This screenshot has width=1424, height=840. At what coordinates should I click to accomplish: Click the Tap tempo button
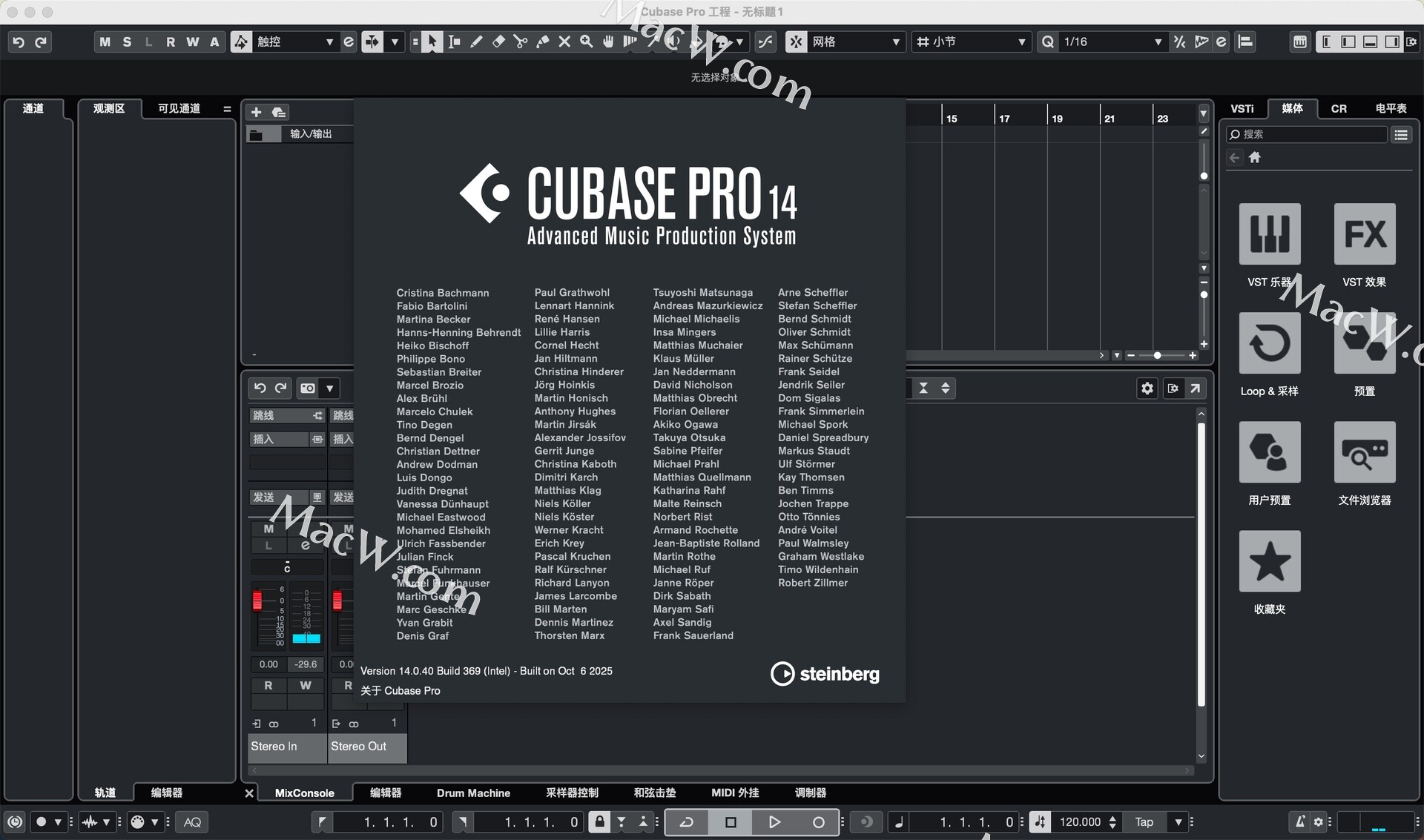coord(1144,821)
